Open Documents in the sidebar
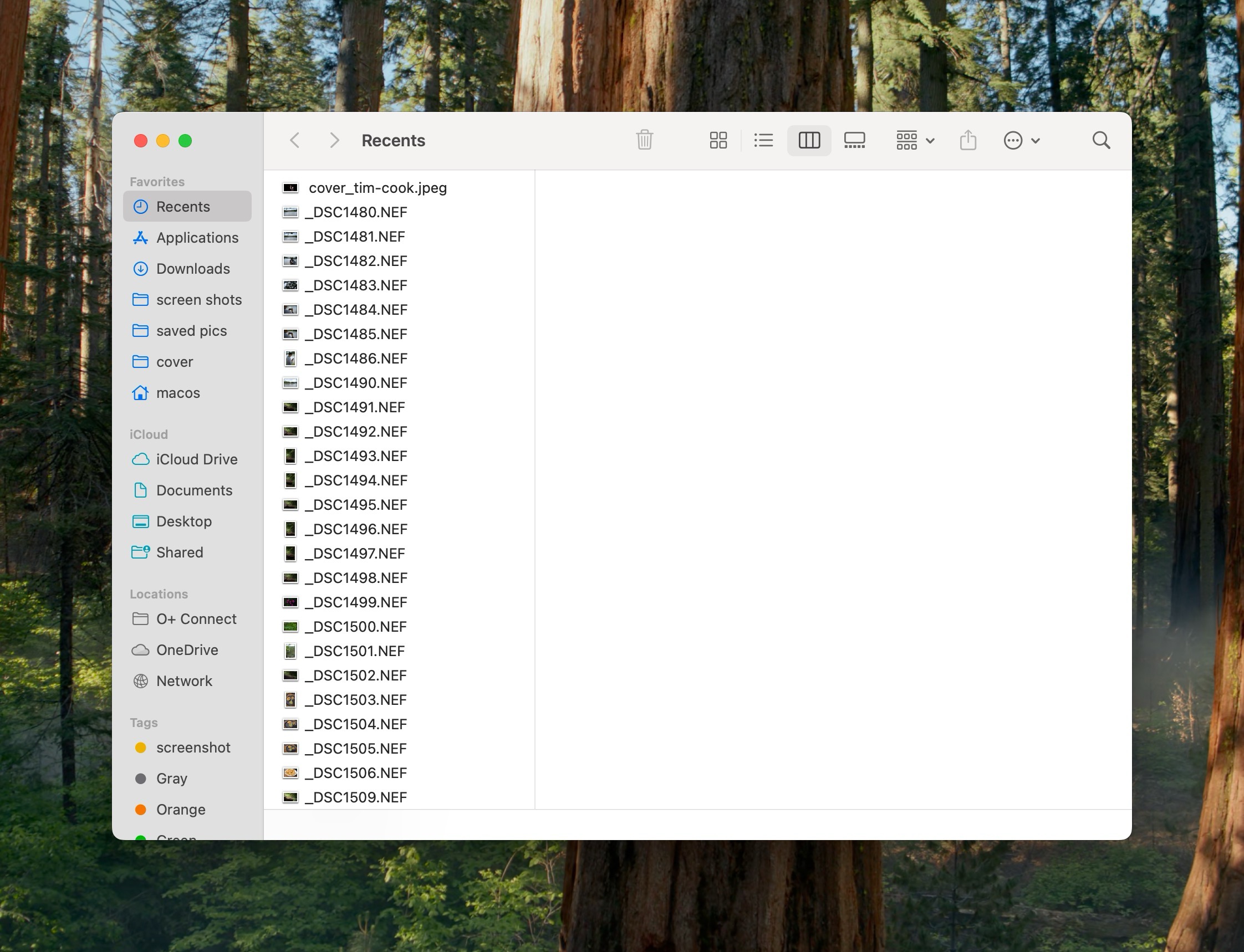Image resolution: width=1244 pixels, height=952 pixels. (187, 490)
